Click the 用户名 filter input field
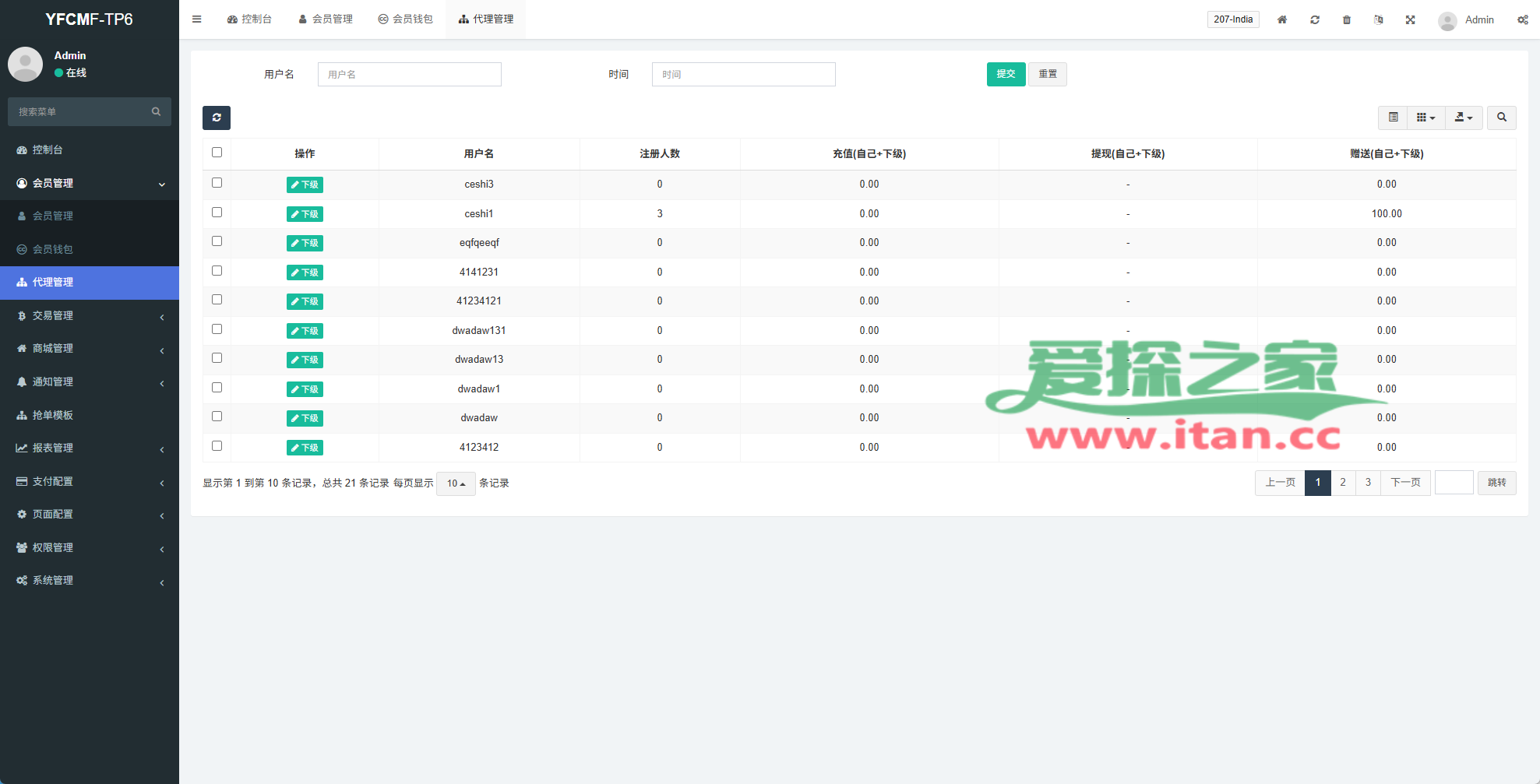Screen dimensions: 1540x784 [409, 74]
